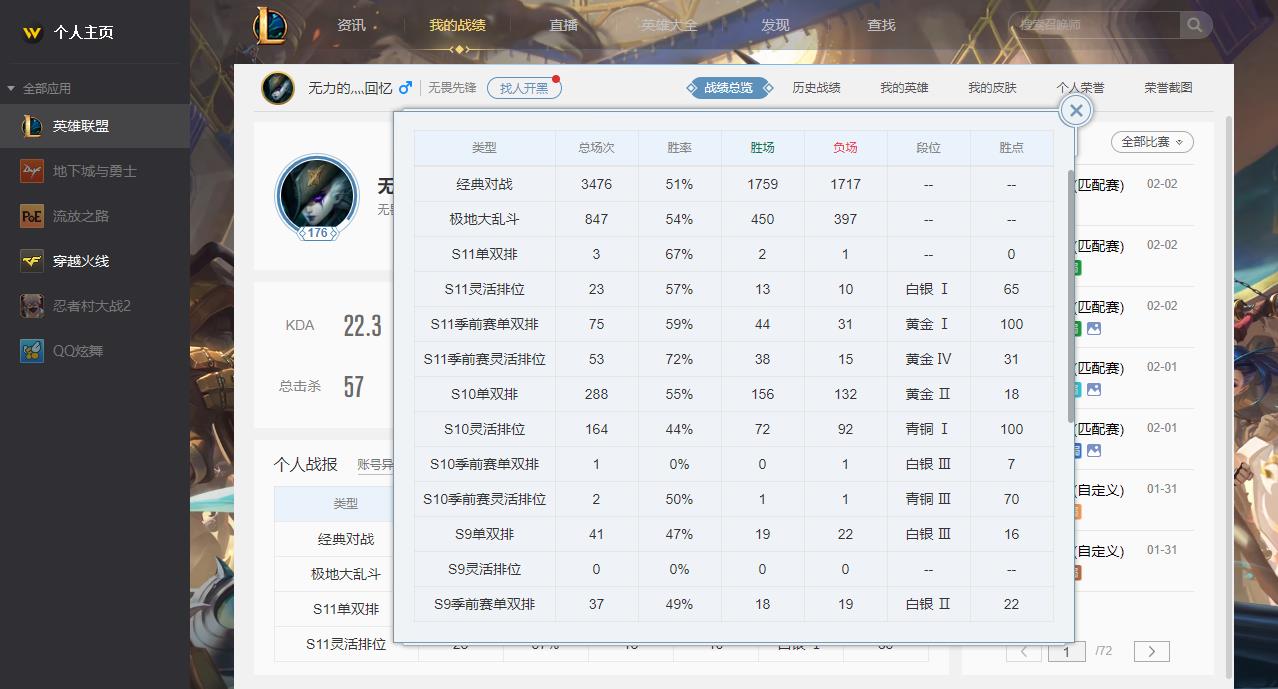The width and height of the screenshot is (1278, 689).
Task: Go to 资讯 tab
Action: [351, 25]
